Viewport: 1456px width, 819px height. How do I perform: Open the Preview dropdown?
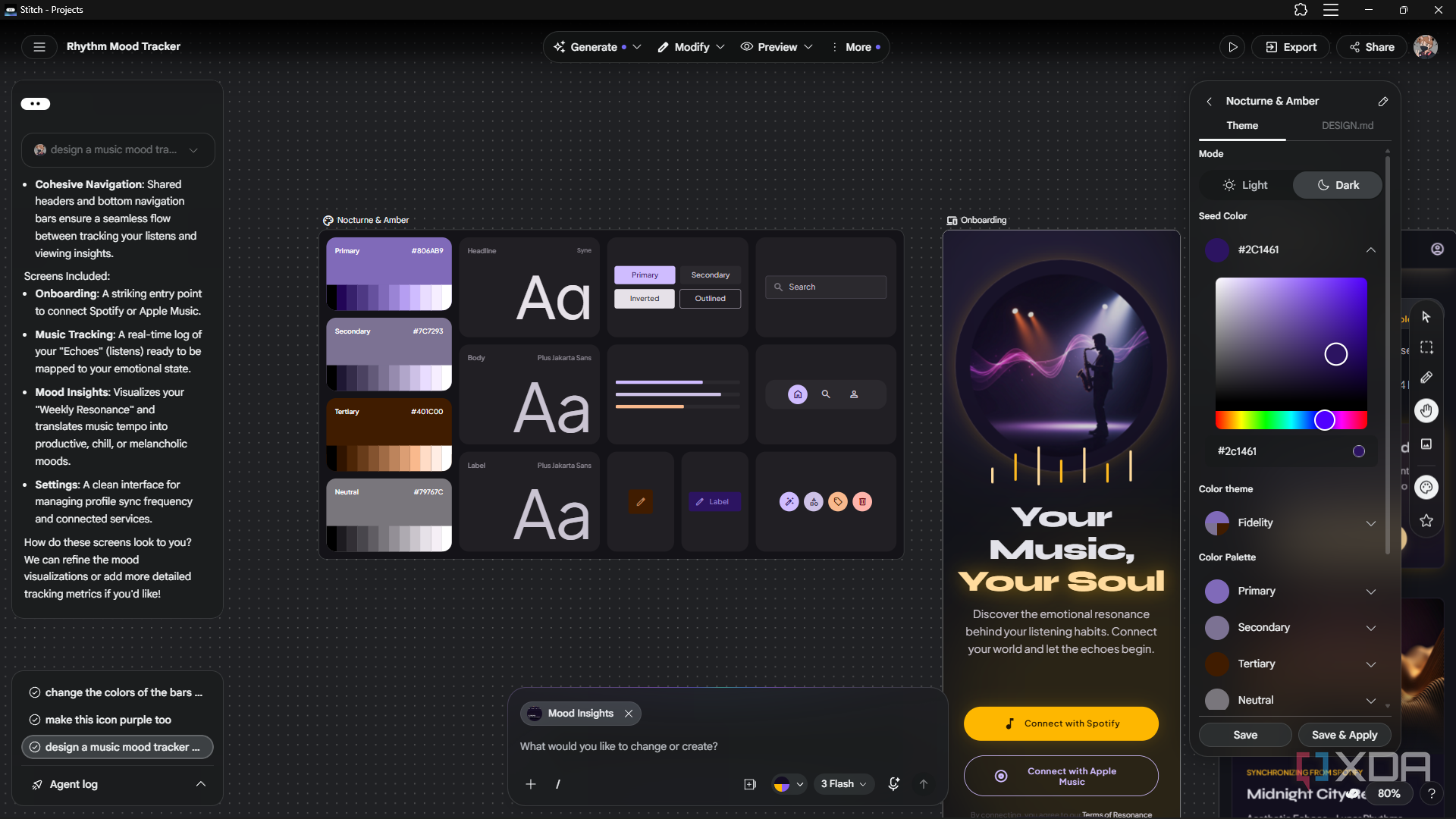777,47
